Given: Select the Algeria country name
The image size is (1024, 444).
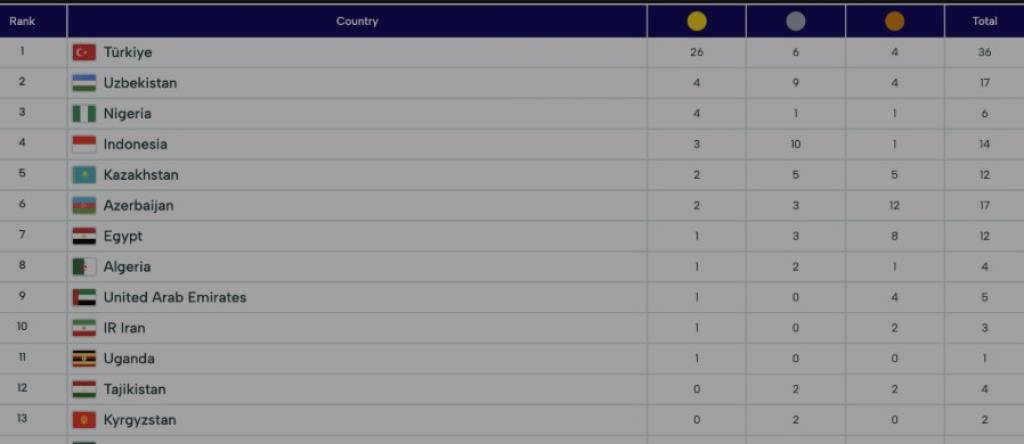Looking at the screenshot, I should [x=127, y=267].
